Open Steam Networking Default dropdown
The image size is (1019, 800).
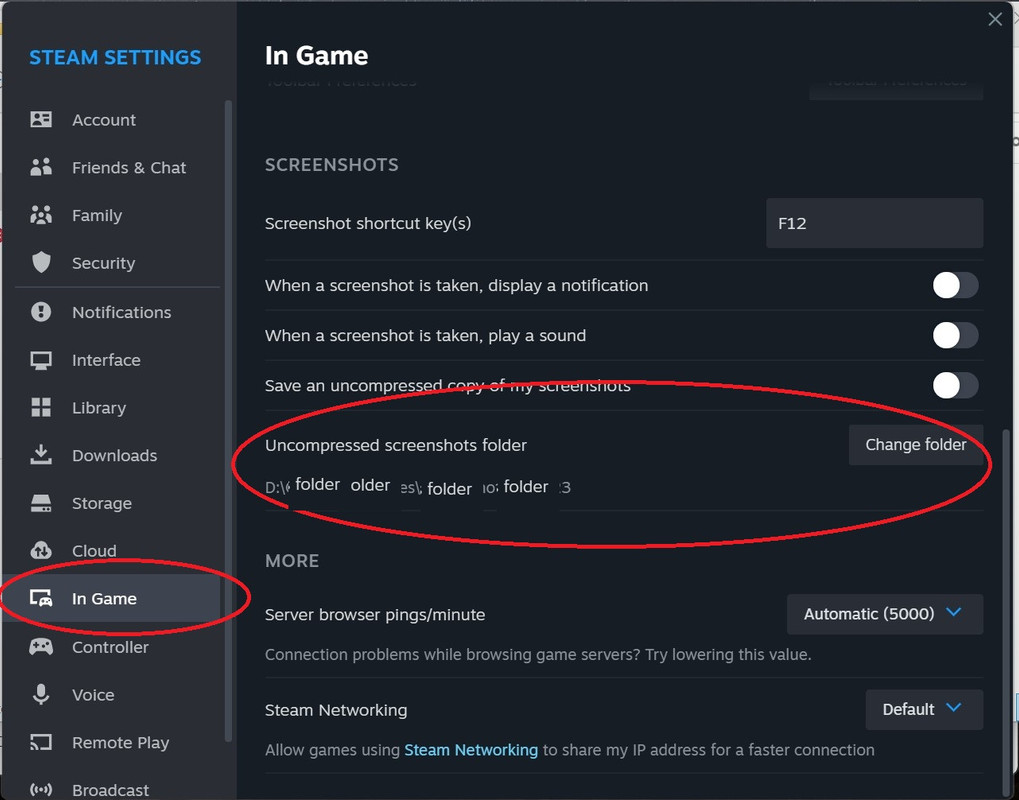click(923, 709)
